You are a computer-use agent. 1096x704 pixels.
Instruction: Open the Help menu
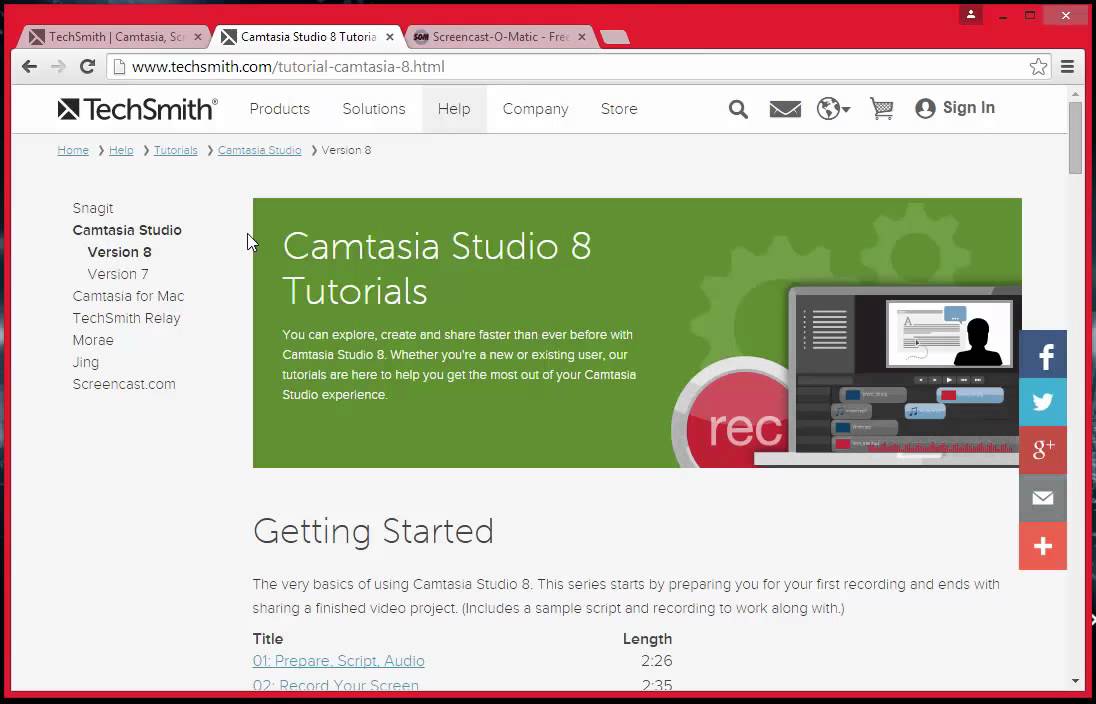click(454, 109)
